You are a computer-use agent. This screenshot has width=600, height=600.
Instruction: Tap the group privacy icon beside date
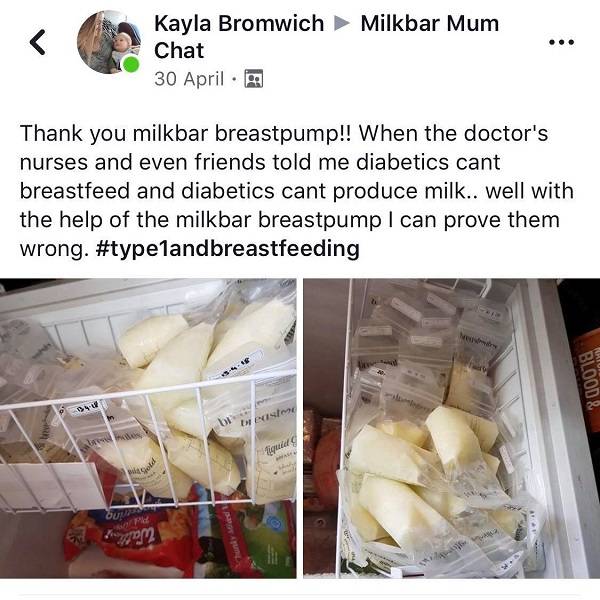[254, 79]
